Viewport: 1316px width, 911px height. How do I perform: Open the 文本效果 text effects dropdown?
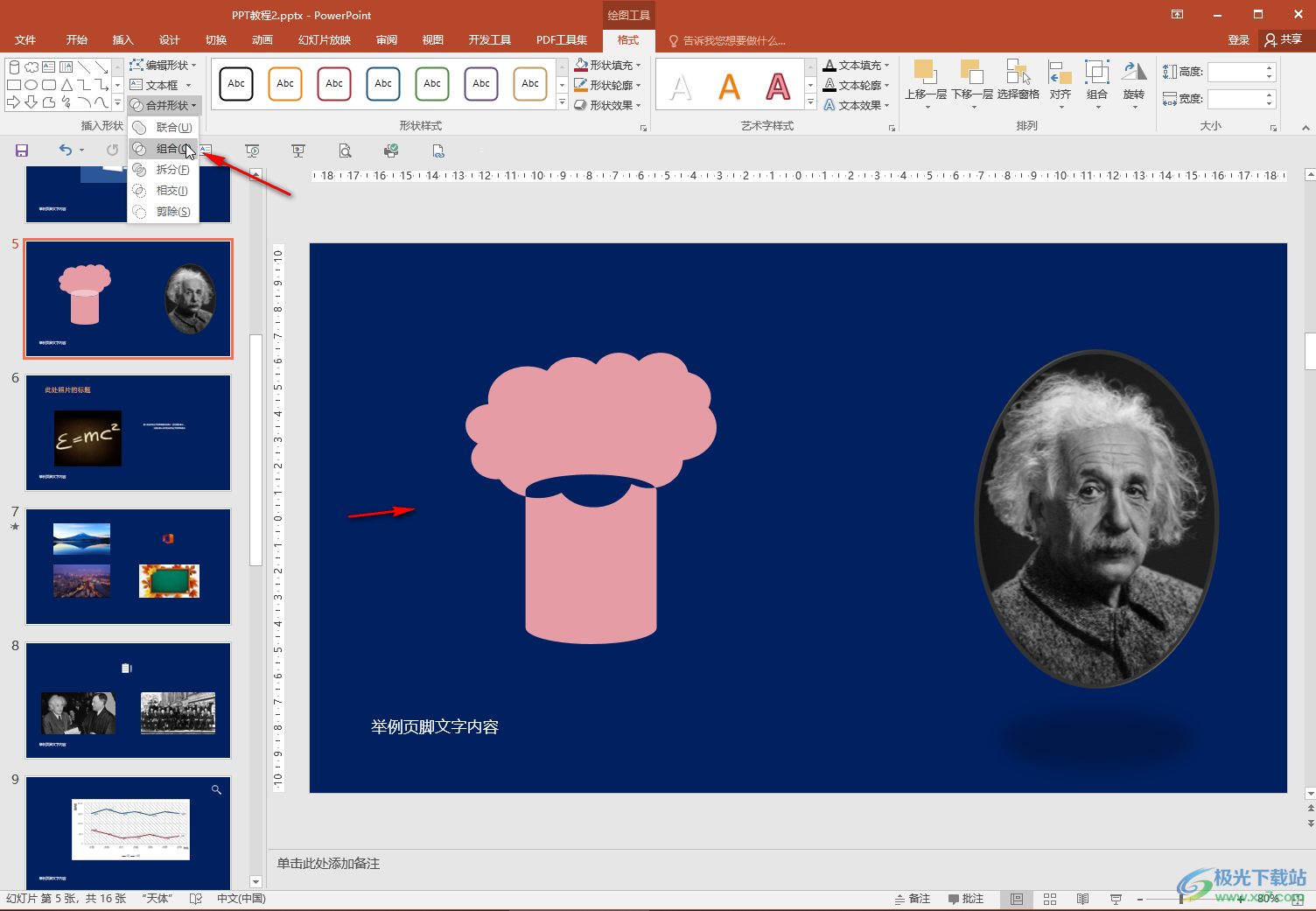pyautogui.click(x=857, y=105)
